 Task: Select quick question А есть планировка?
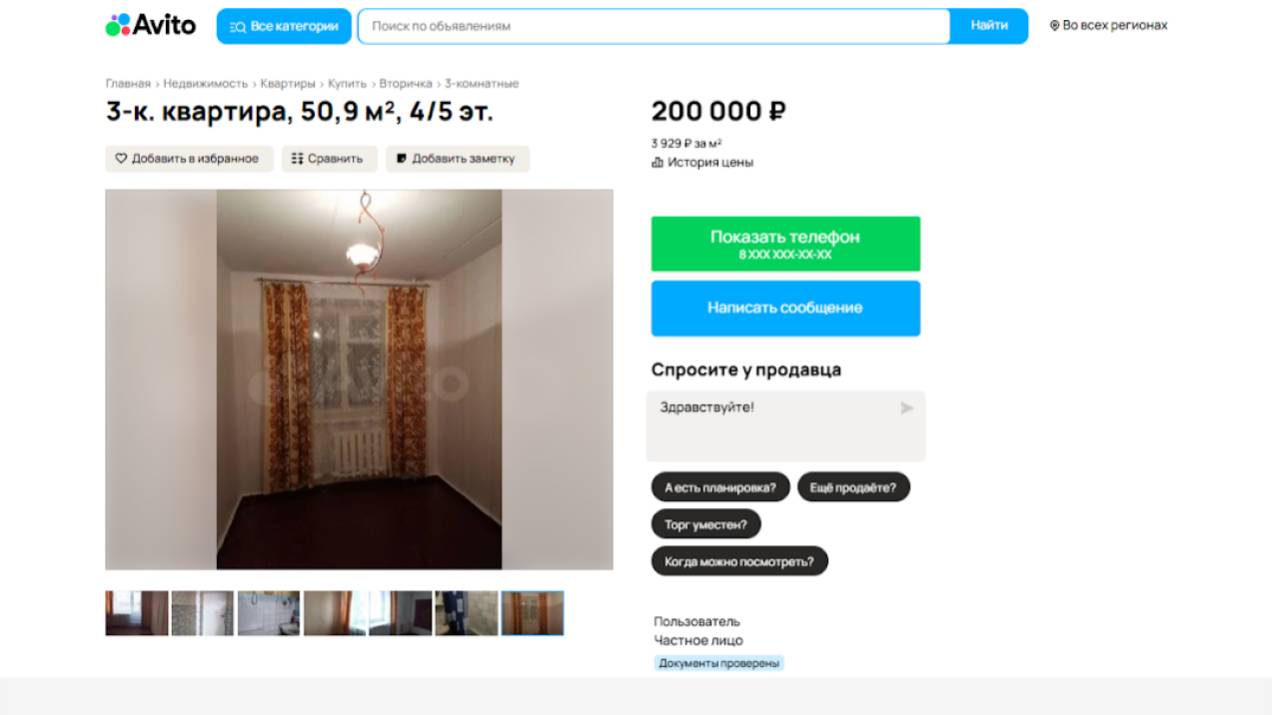pos(720,488)
